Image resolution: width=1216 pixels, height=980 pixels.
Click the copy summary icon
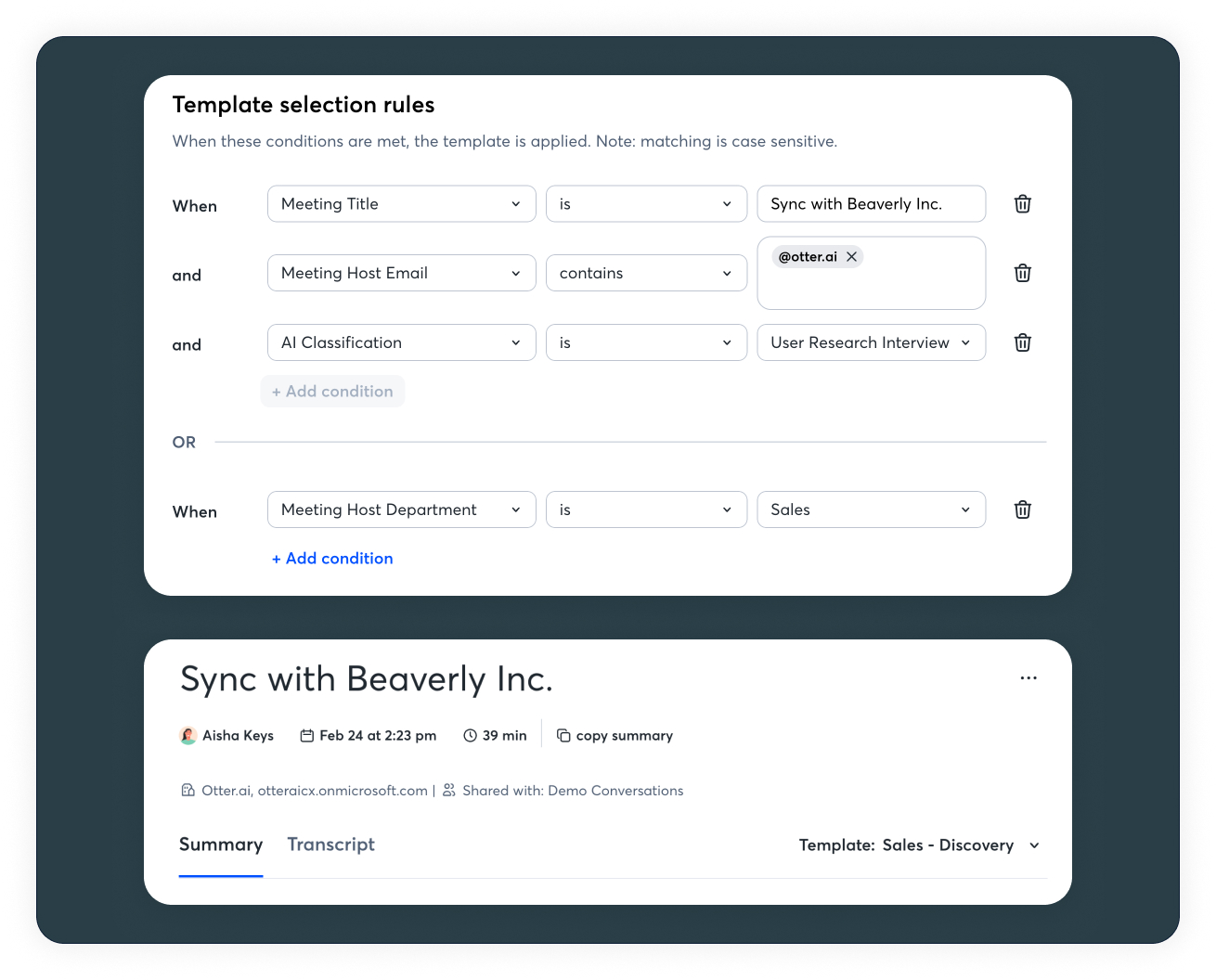click(563, 736)
